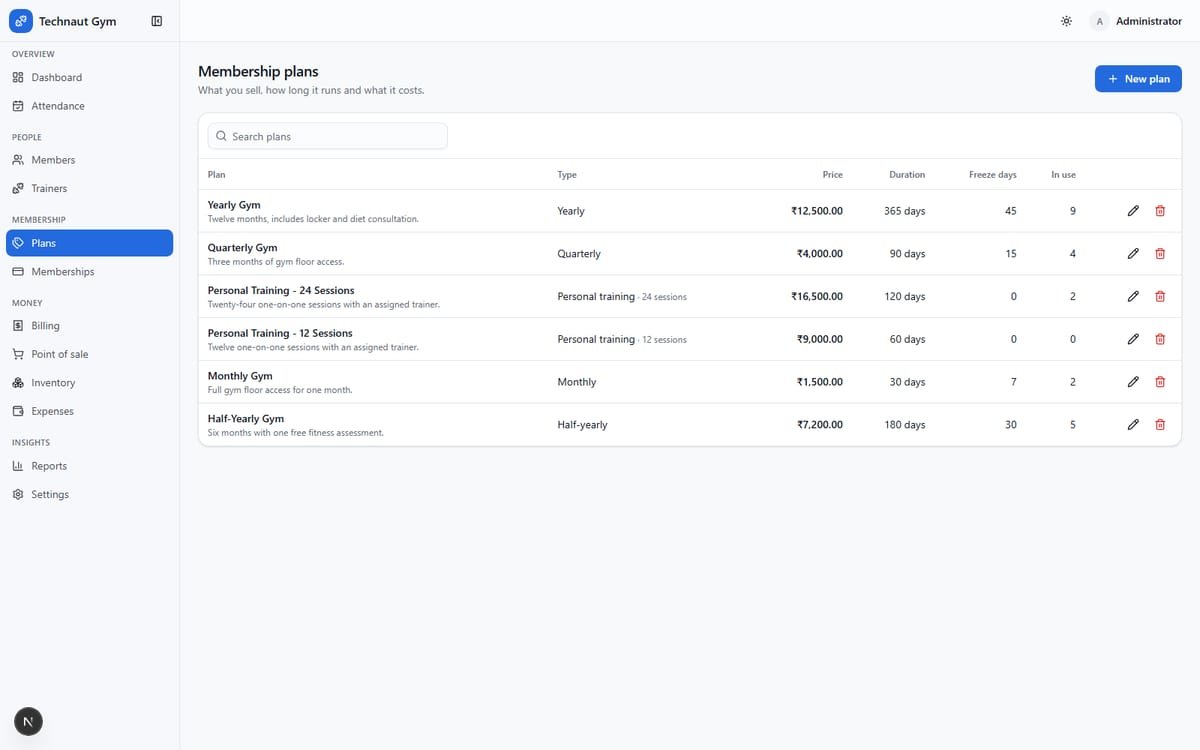Open Dashboard from the sidebar
Image resolution: width=1200 pixels, height=750 pixels.
coord(89,77)
